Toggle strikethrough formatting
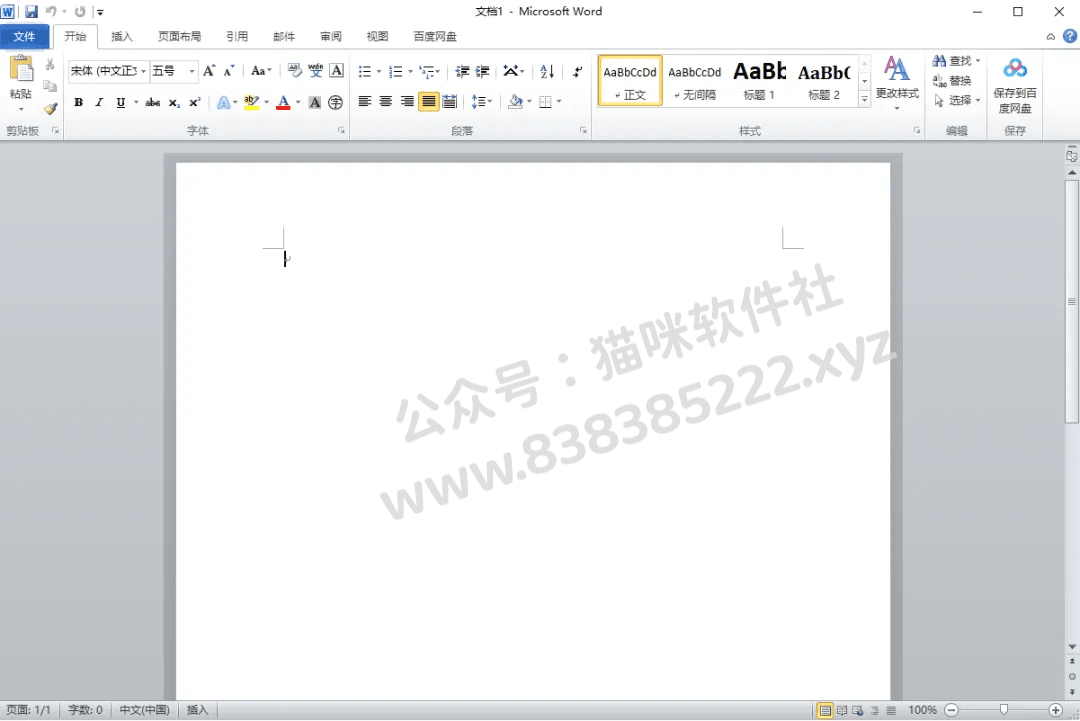 [x=153, y=103]
